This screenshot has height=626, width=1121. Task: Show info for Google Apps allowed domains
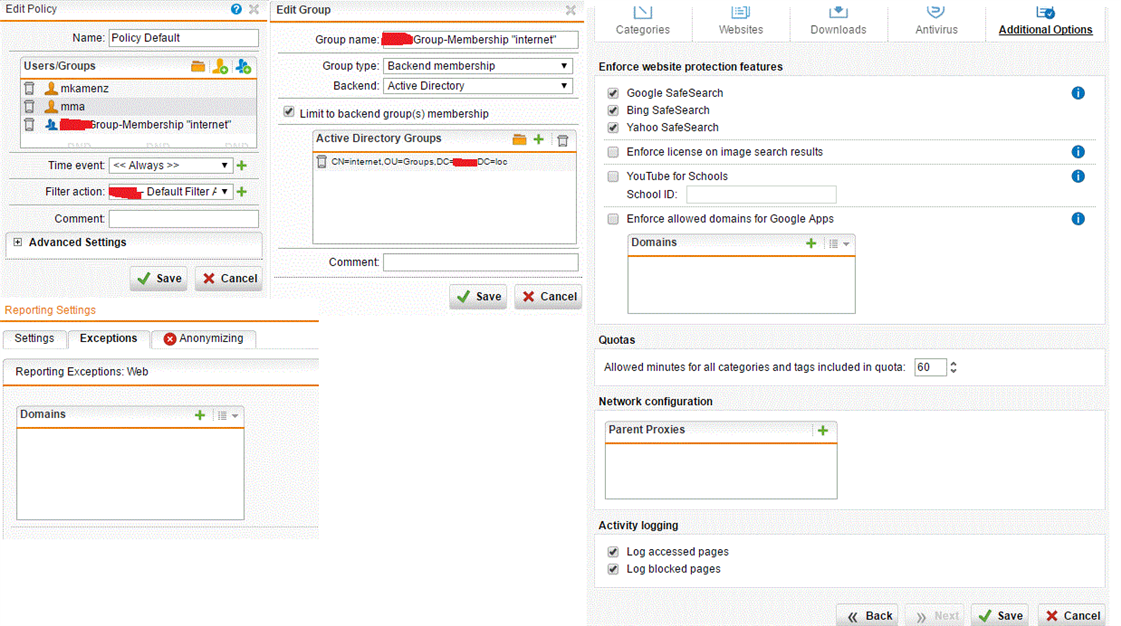pyautogui.click(x=1078, y=219)
